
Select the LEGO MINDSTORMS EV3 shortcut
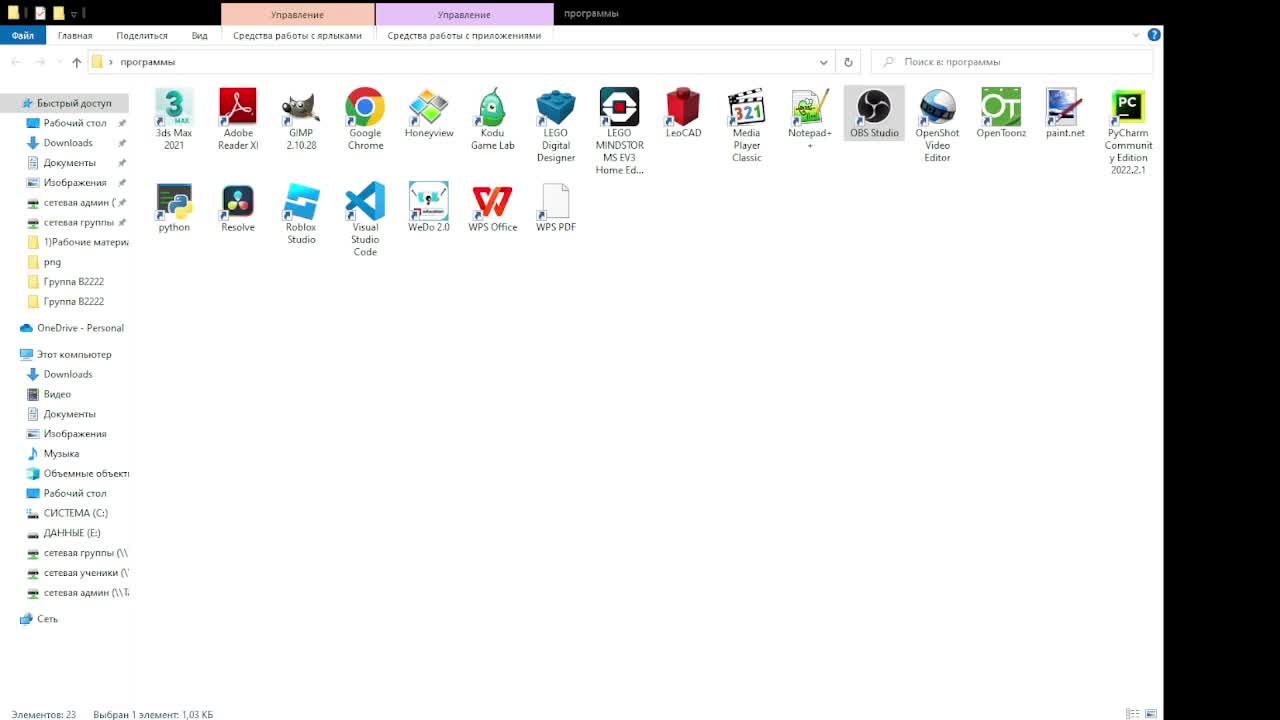point(619,131)
